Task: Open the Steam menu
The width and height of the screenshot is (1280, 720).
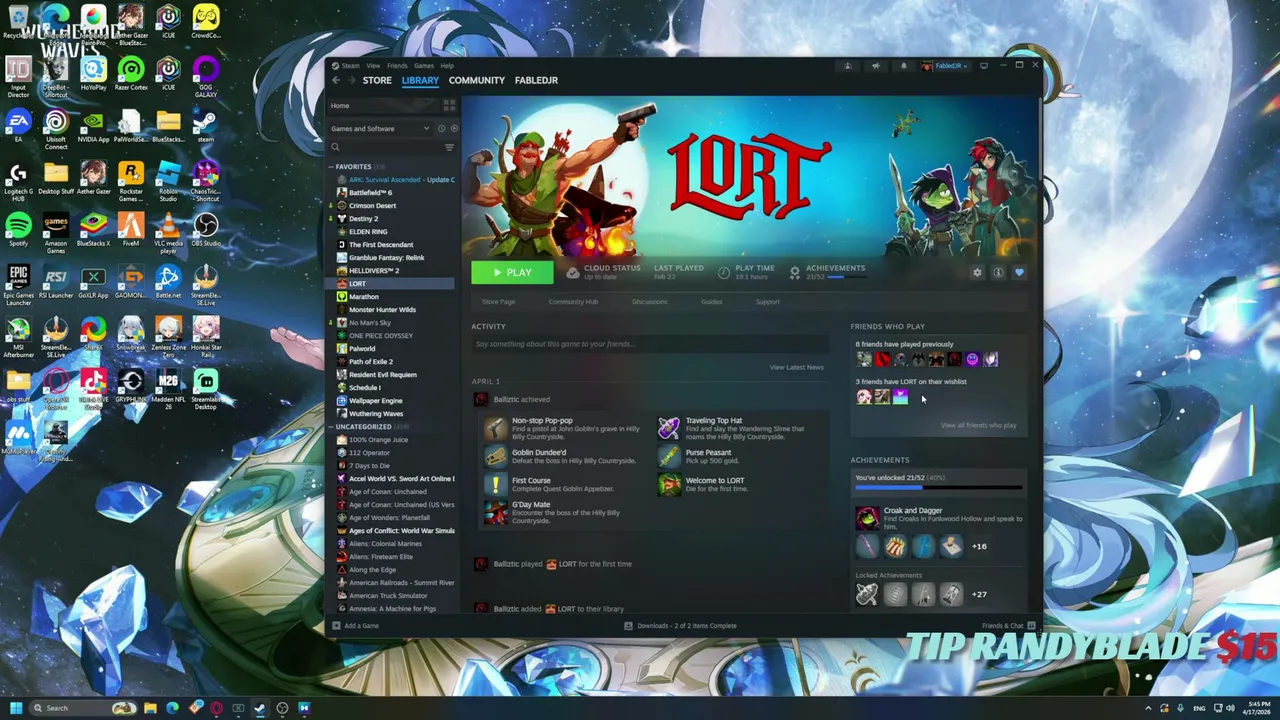Action: point(350,66)
